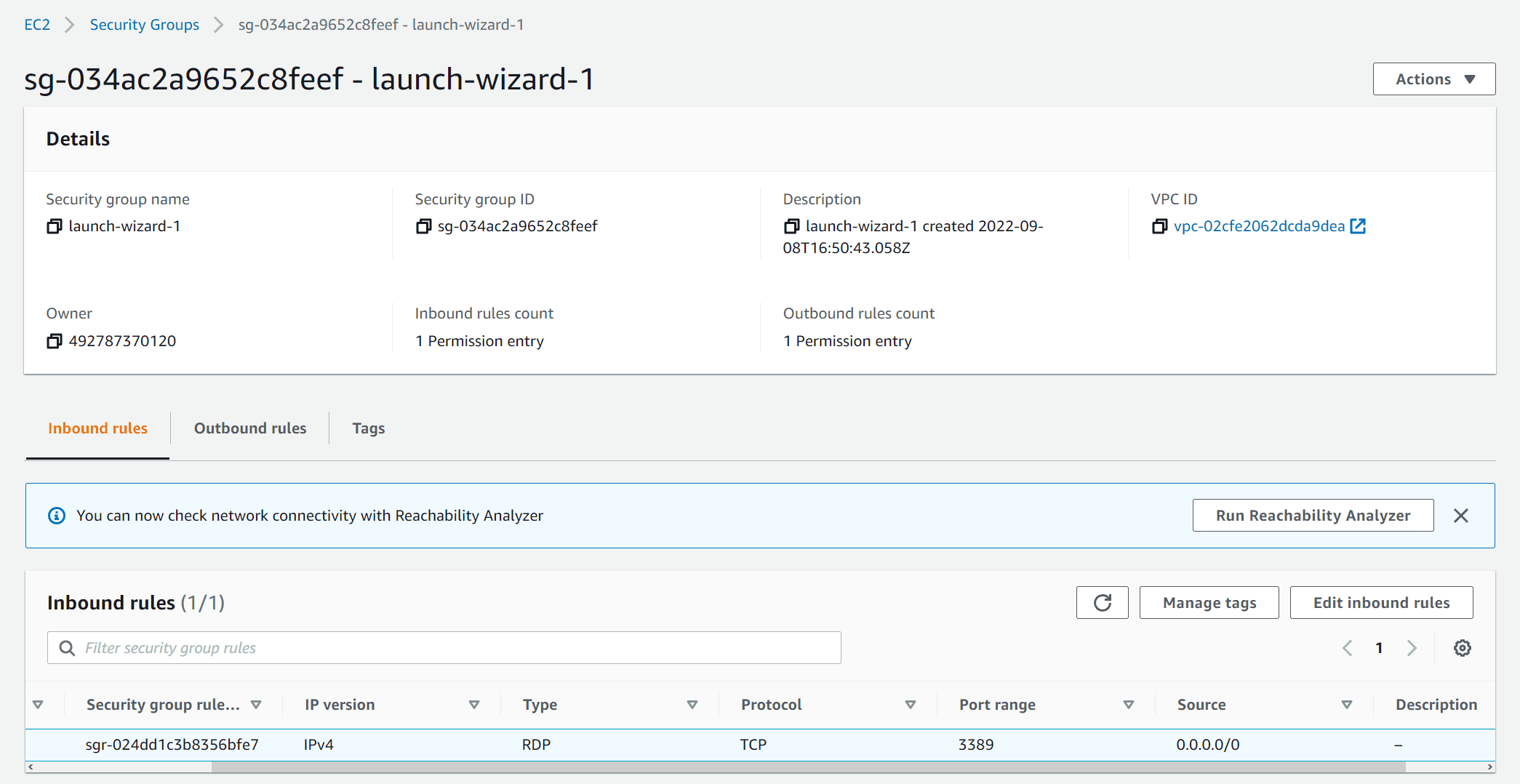Viewport: 1520px width, 784px height.
Task: Go to Security Groups breadcrumb link
Action: (x=144, y=25)
